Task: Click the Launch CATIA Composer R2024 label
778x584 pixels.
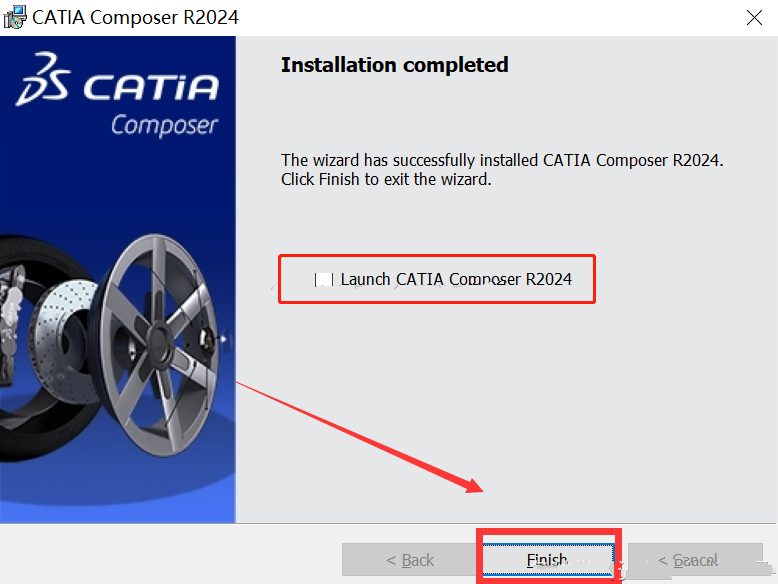Action: [456, 279]
